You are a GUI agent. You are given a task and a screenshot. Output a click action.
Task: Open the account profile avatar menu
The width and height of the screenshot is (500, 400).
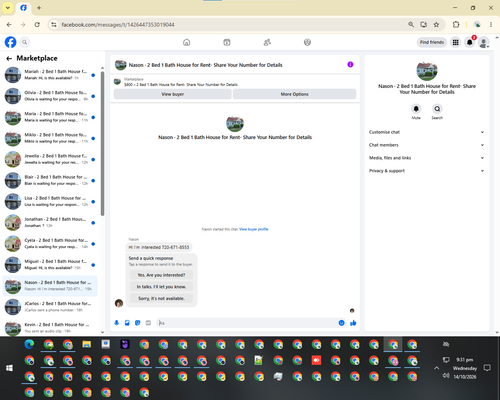tap(484, 42)
